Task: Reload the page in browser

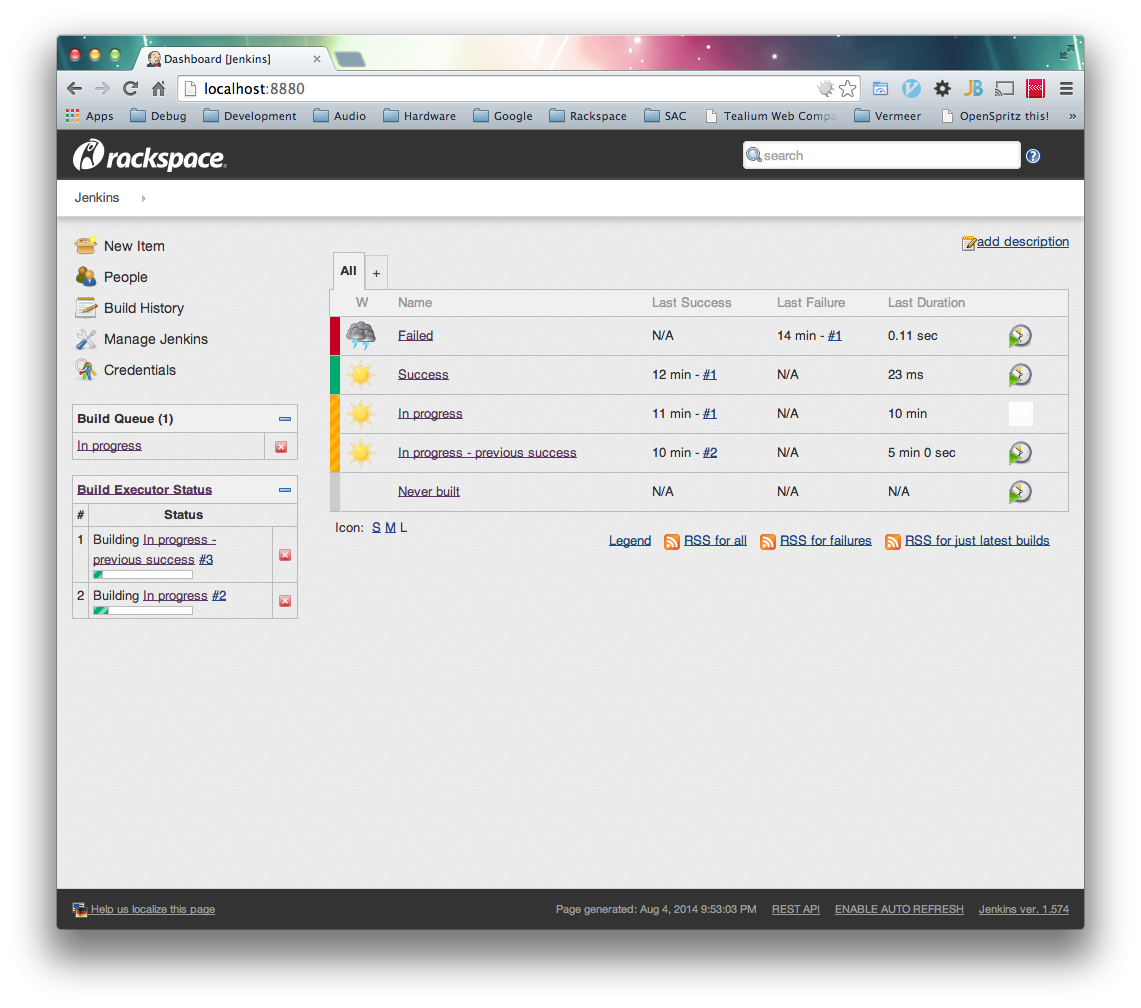Action: pyautogui.click(x=130, y=89)
